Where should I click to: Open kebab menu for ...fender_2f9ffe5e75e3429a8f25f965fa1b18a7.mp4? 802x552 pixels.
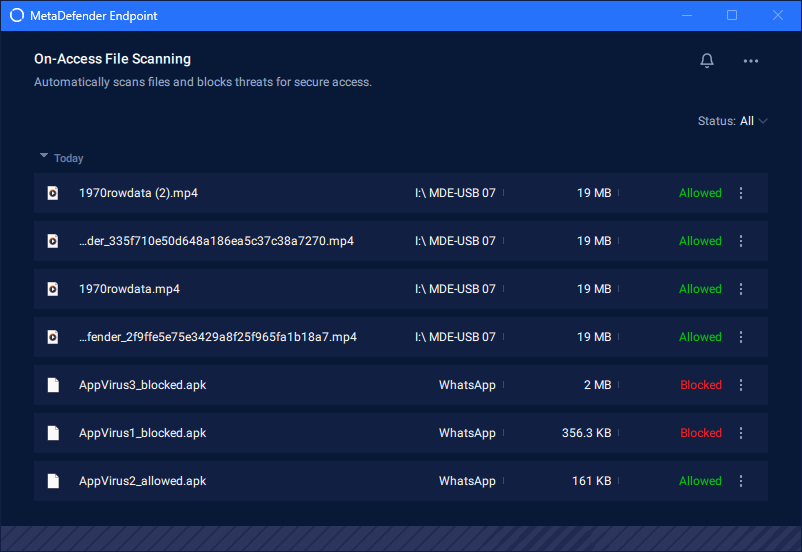coord(741,337)
